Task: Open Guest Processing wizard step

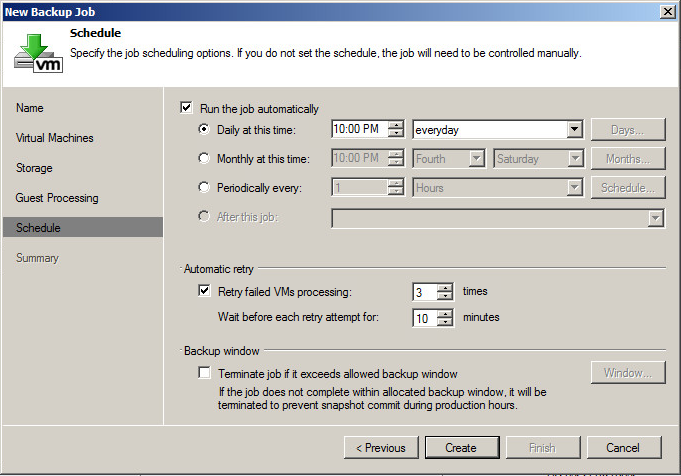Action: tap(57, 198)
